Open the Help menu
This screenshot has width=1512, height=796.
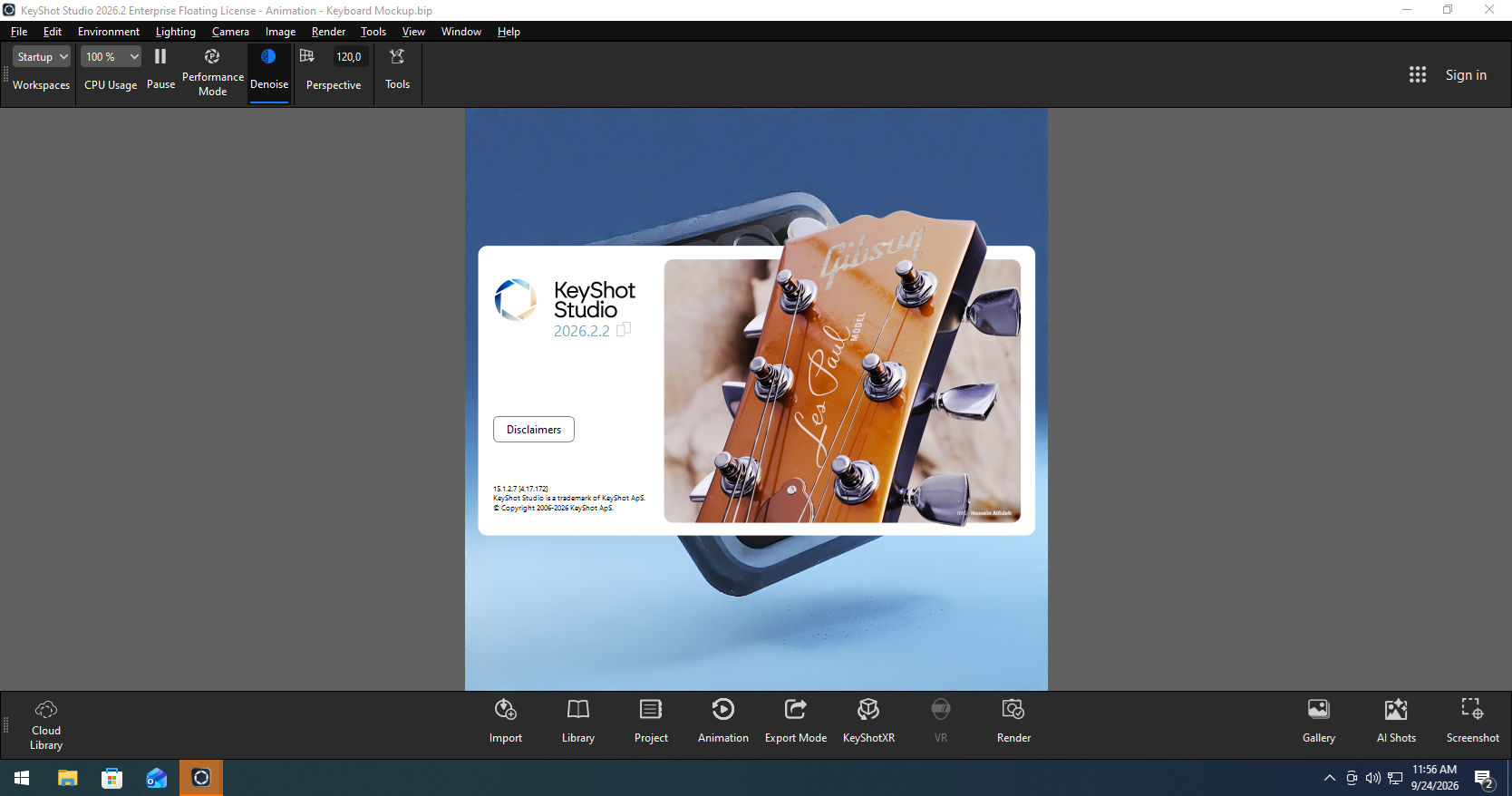coord(509,32)
